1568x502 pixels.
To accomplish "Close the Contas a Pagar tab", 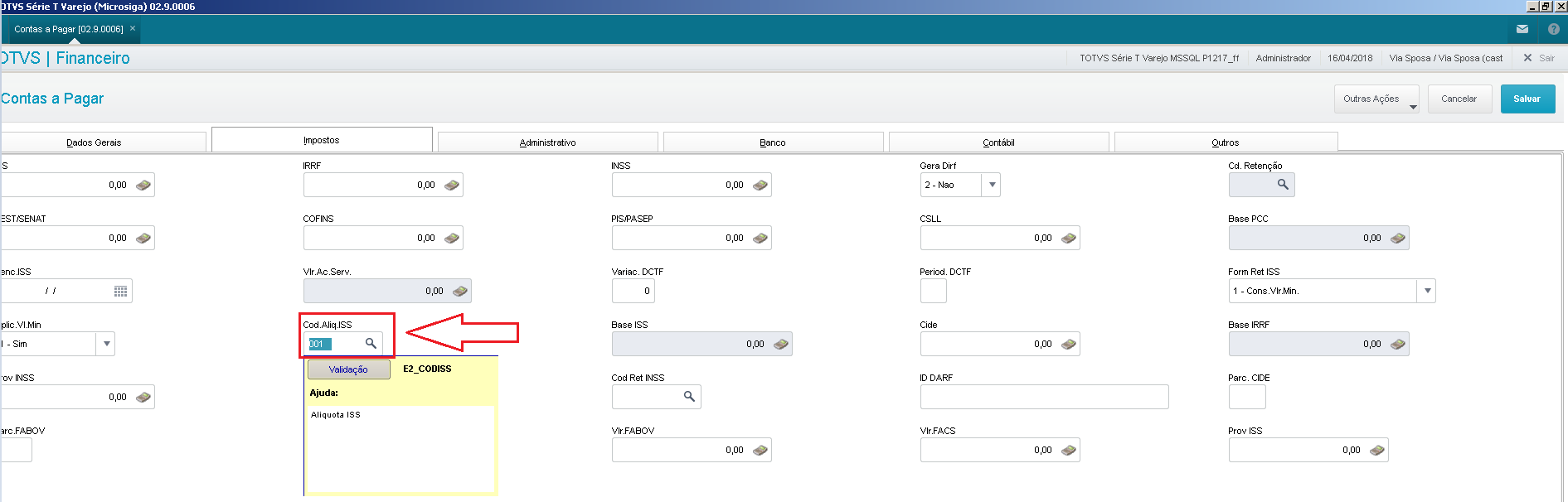I will (133, 28).
